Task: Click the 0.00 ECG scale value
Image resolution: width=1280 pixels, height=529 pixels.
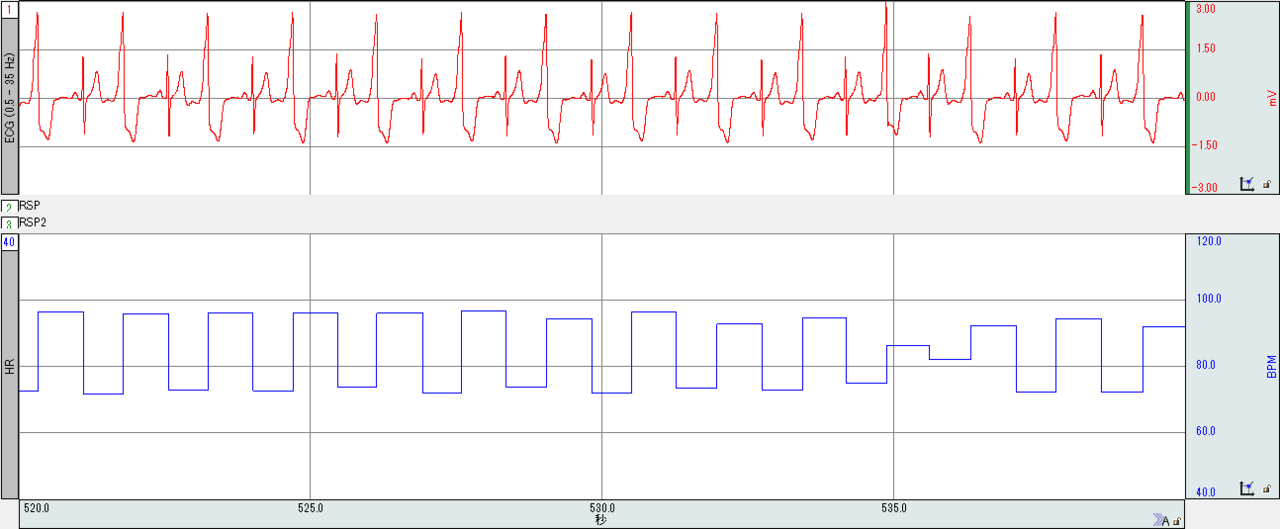Action: coord(1206,97)
